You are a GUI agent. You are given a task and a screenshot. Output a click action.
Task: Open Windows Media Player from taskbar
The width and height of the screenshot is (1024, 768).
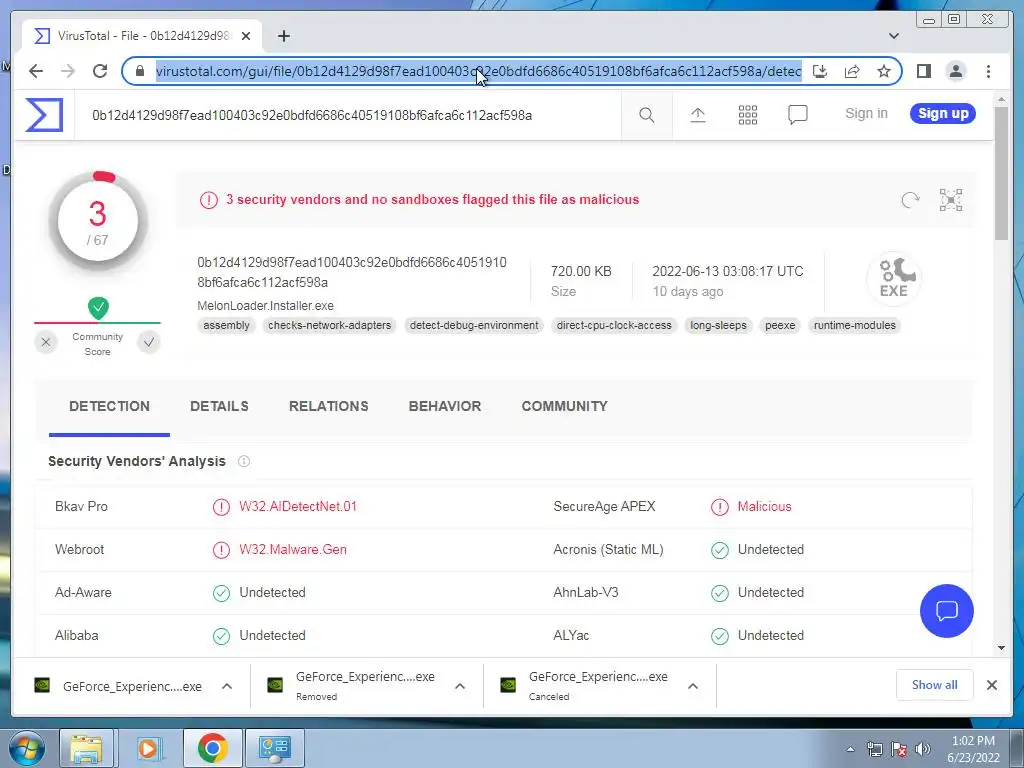point(148,748)
